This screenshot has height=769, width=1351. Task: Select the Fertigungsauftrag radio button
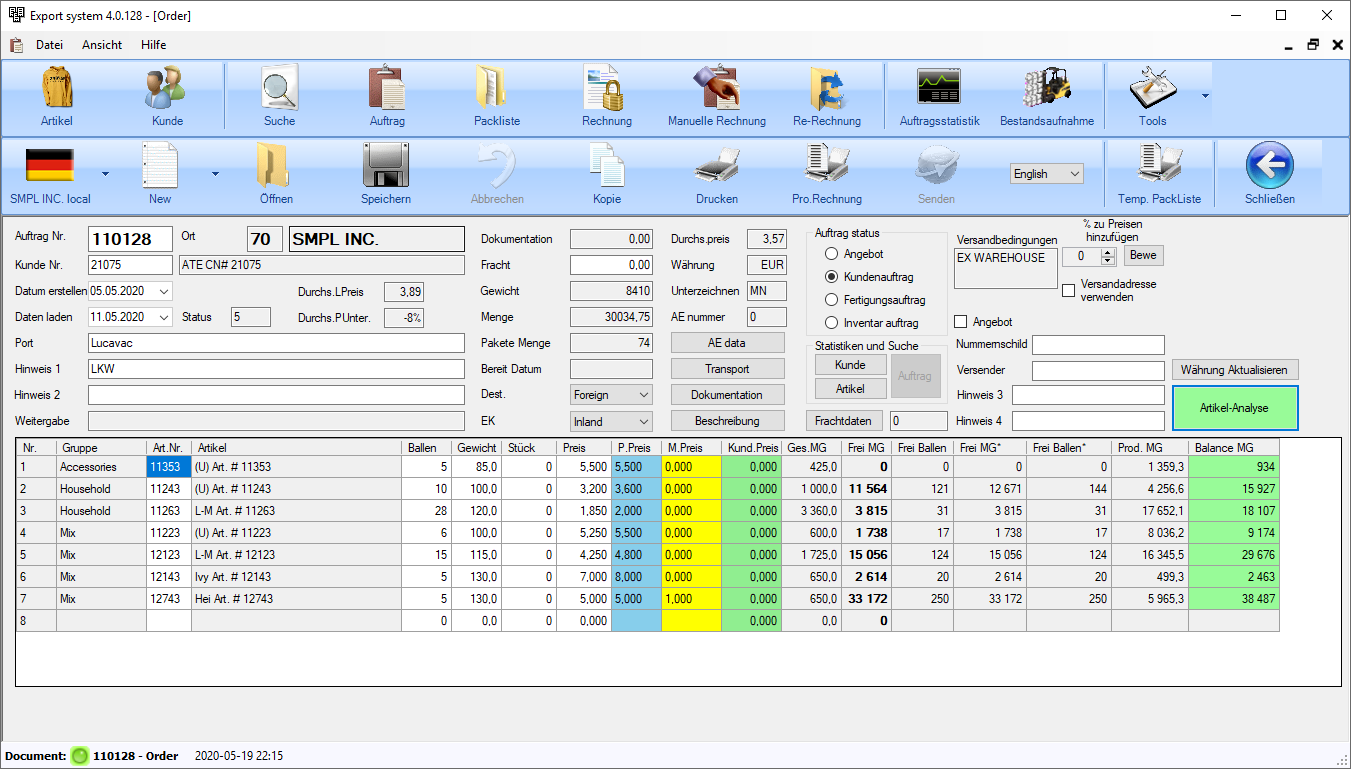831,300
